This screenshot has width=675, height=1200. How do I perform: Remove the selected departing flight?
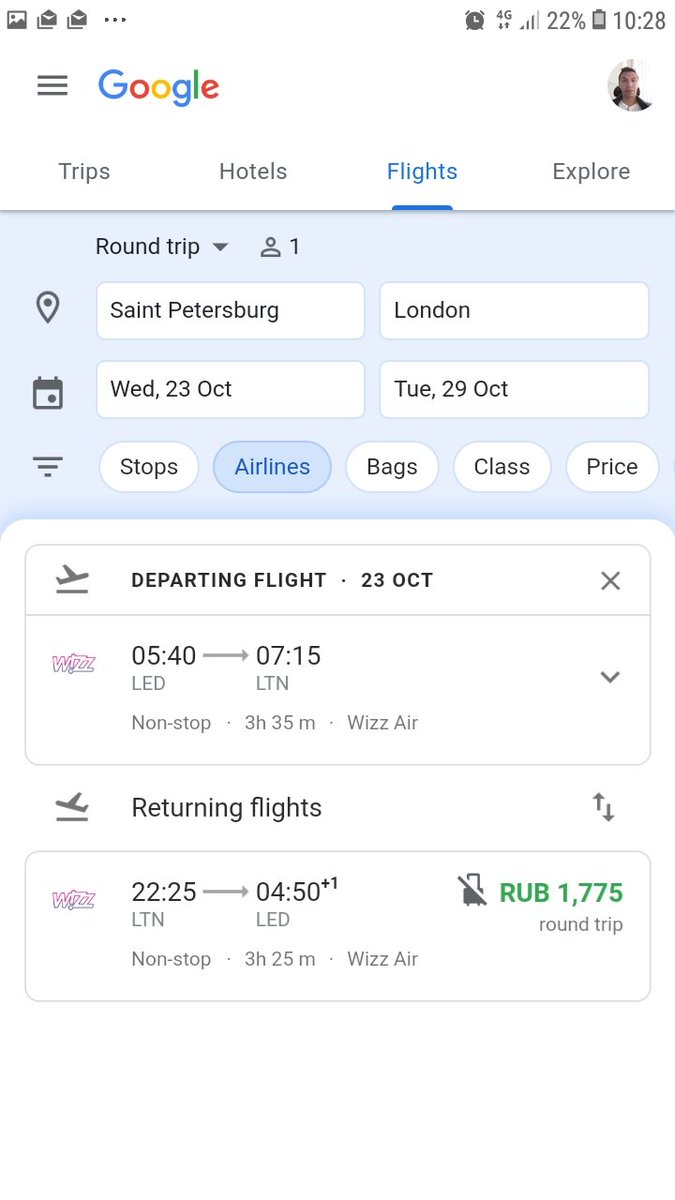click(610, 580)
